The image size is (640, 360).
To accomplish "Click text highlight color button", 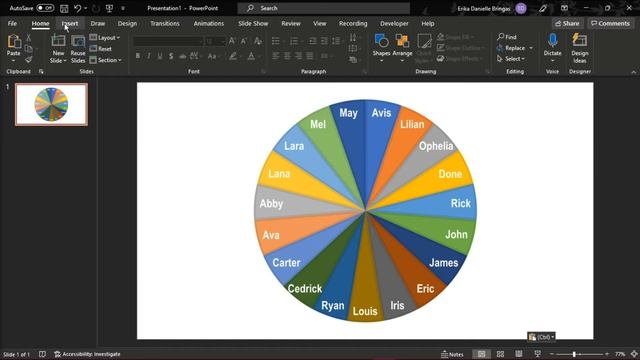I will tap(233, 56).
